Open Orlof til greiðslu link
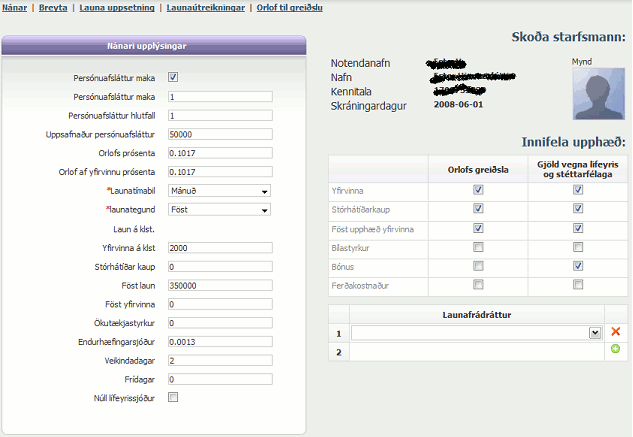Screen dimensions: 633x437 pyautogui.click(x=289, y=8)
